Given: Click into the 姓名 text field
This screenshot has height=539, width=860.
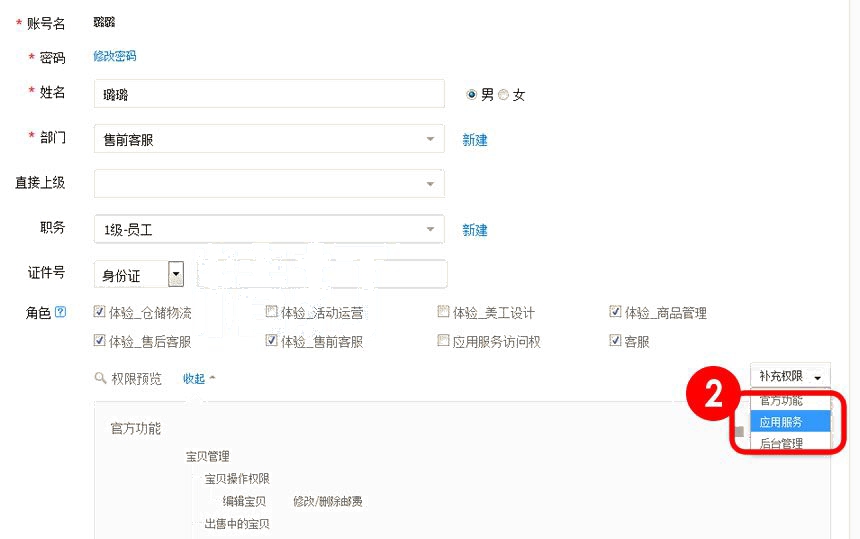Looking at the screenshot, I should (x=269, y=94).
